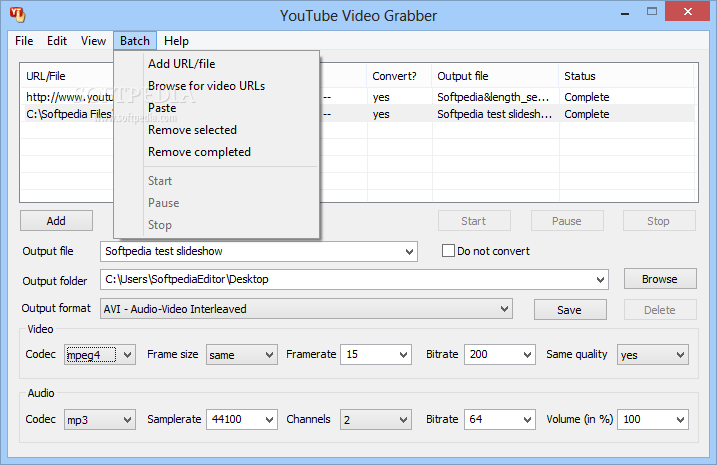
Task: Open the audio Bitrate 64 dropdown
Action: (527, 420)
